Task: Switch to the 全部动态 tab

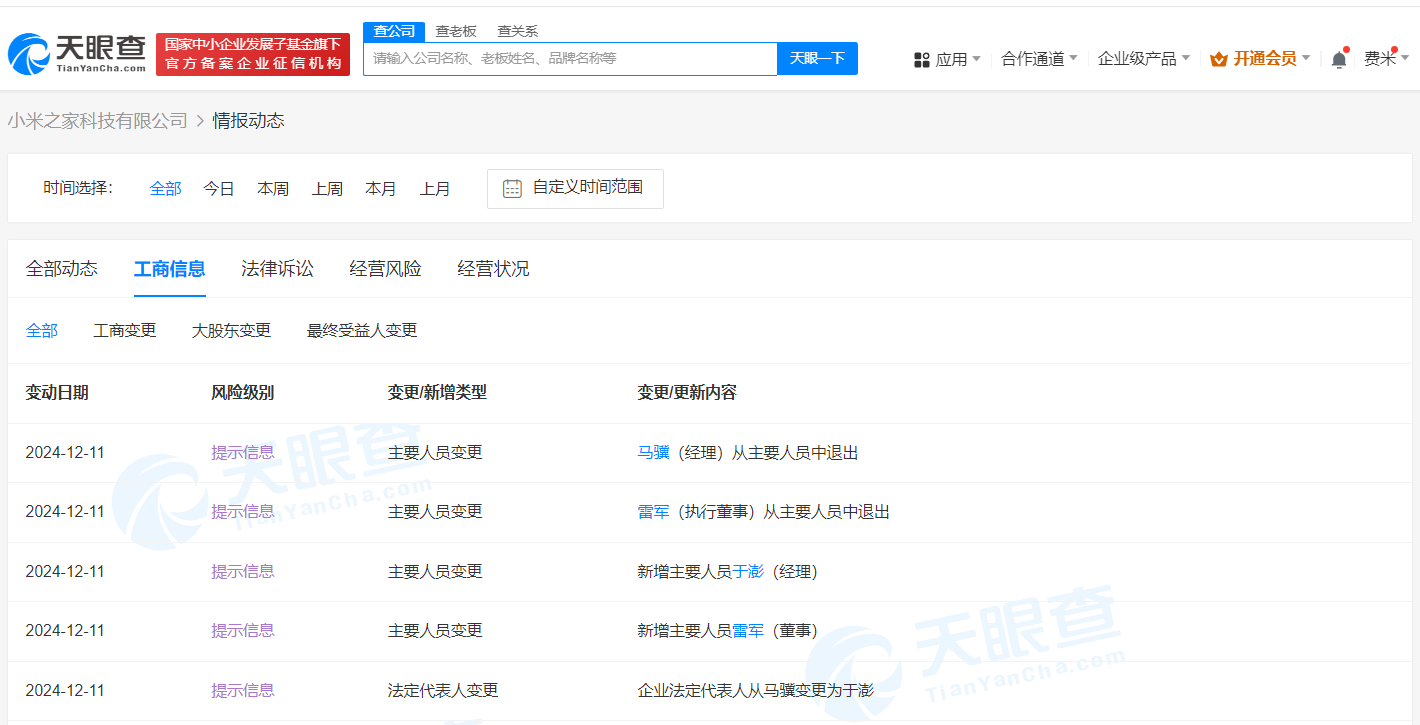Action: (x=62, y=268)
